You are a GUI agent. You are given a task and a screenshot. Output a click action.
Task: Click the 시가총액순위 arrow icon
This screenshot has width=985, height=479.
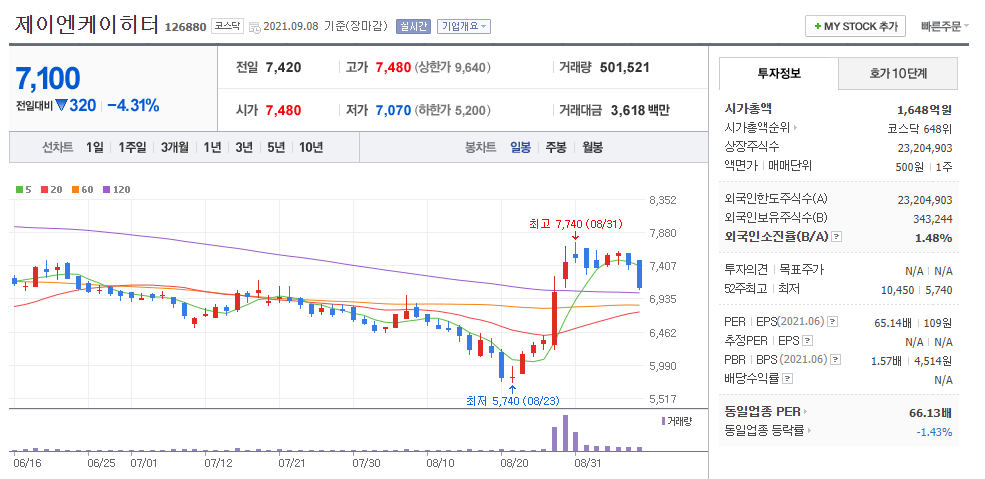point(796,128)
